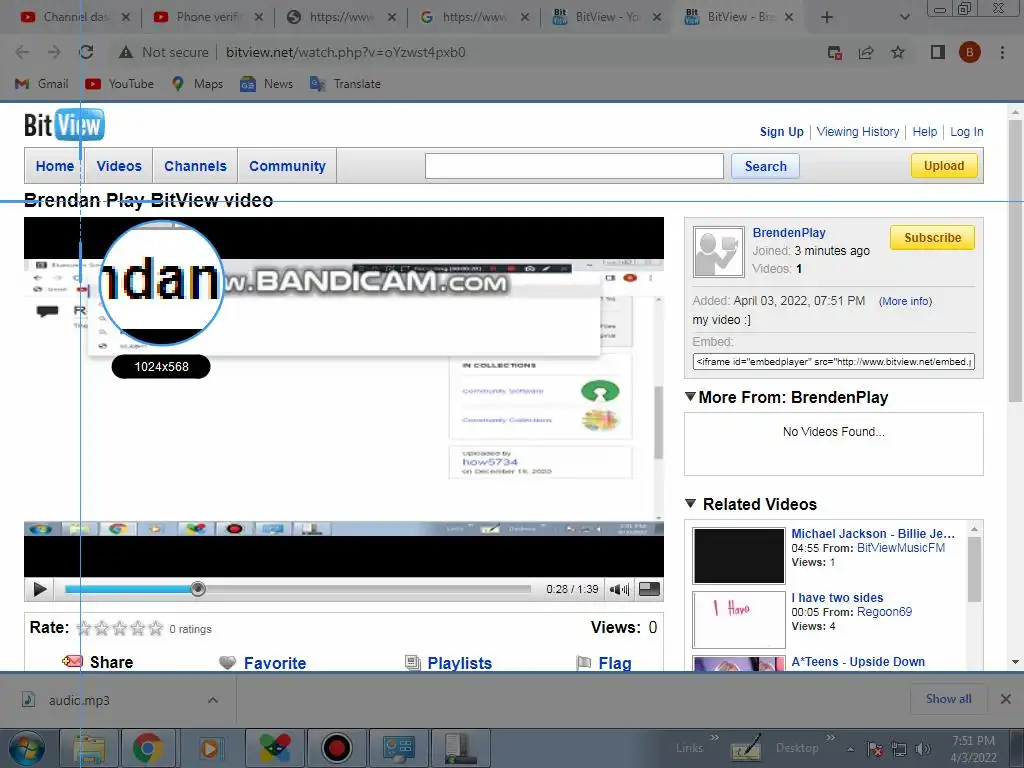Click the BrendenPlay avatar thumbnail
Viewport: 1024px width, 768px height.
click(718, 252)
